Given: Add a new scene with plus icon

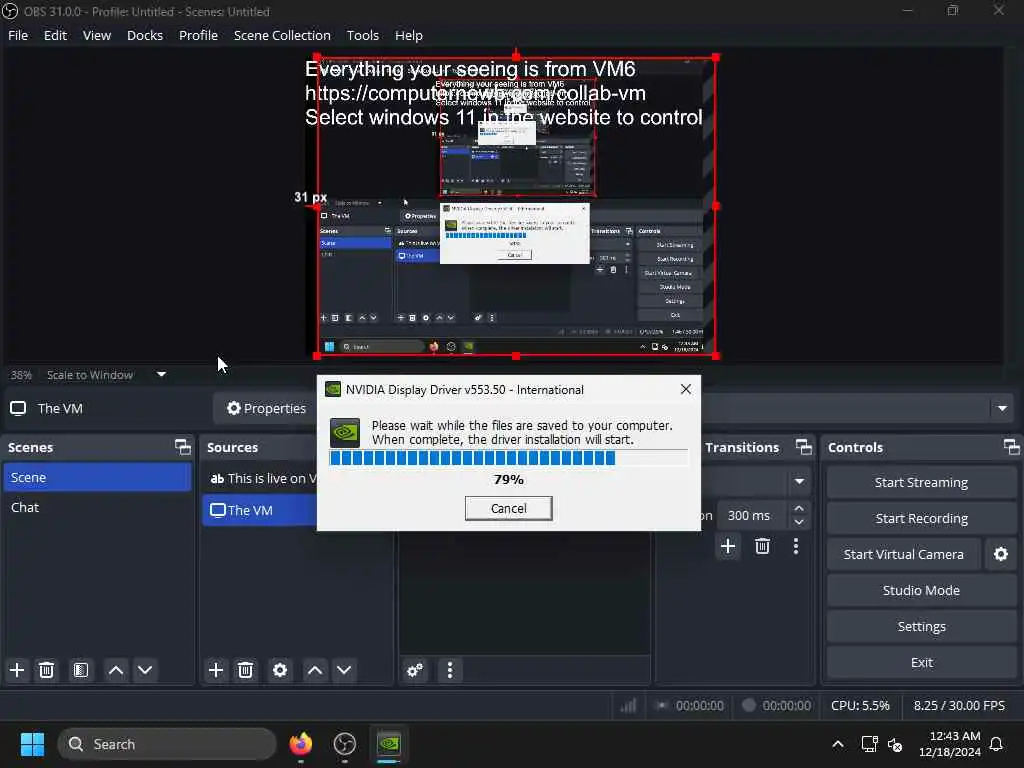Looking at the screenshot, I should [x=17, y=670].
